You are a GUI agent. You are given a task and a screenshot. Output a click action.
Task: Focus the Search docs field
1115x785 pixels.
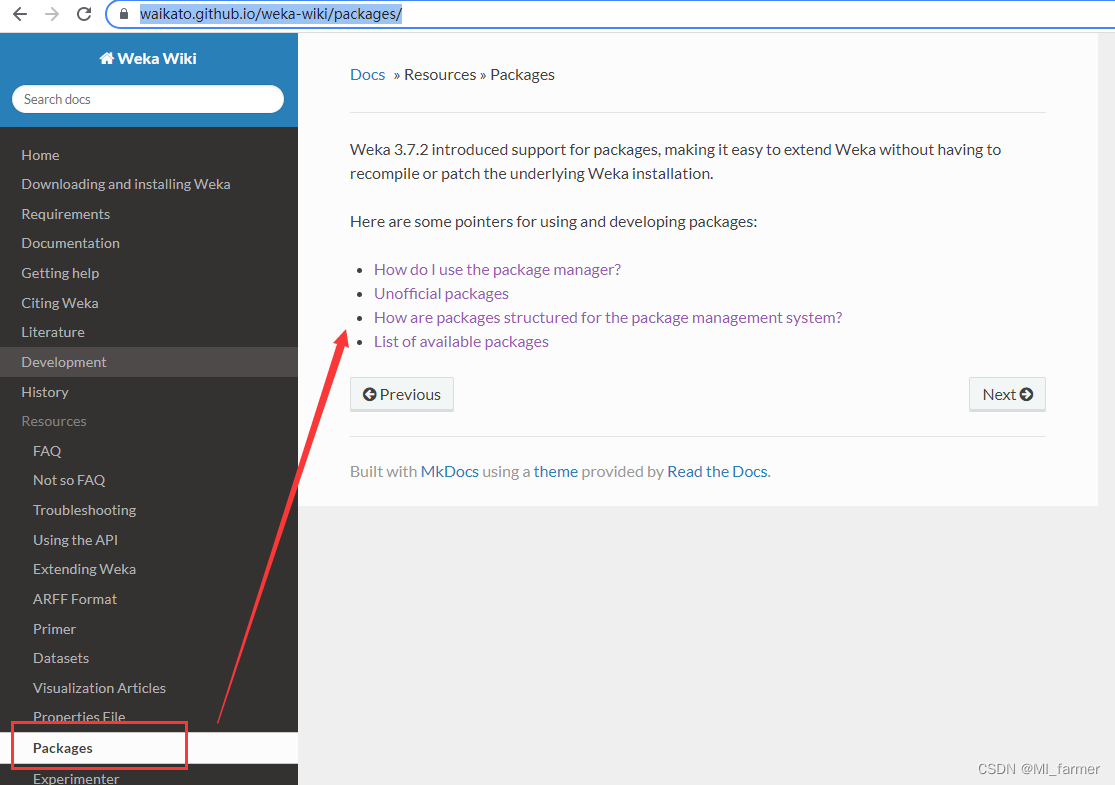pos(148,99)
